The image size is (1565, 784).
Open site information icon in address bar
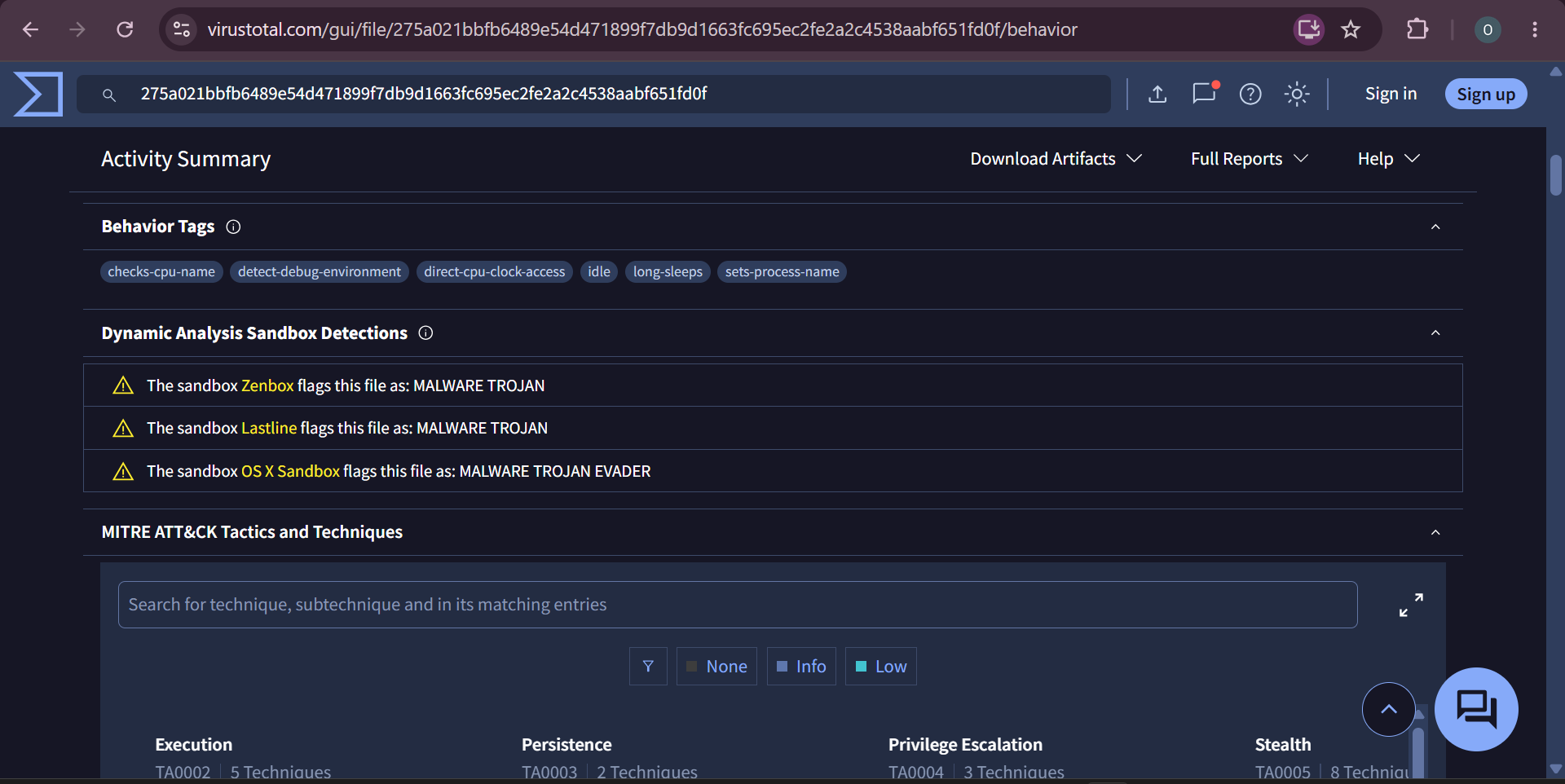tap(181, 29)
